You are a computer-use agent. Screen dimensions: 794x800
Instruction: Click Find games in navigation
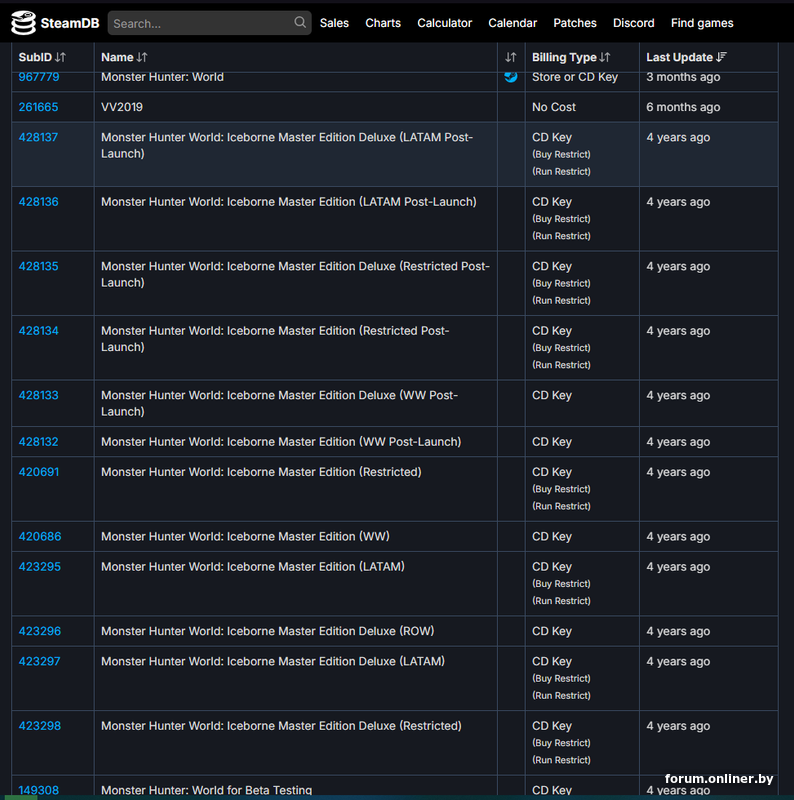coord(702,23)
